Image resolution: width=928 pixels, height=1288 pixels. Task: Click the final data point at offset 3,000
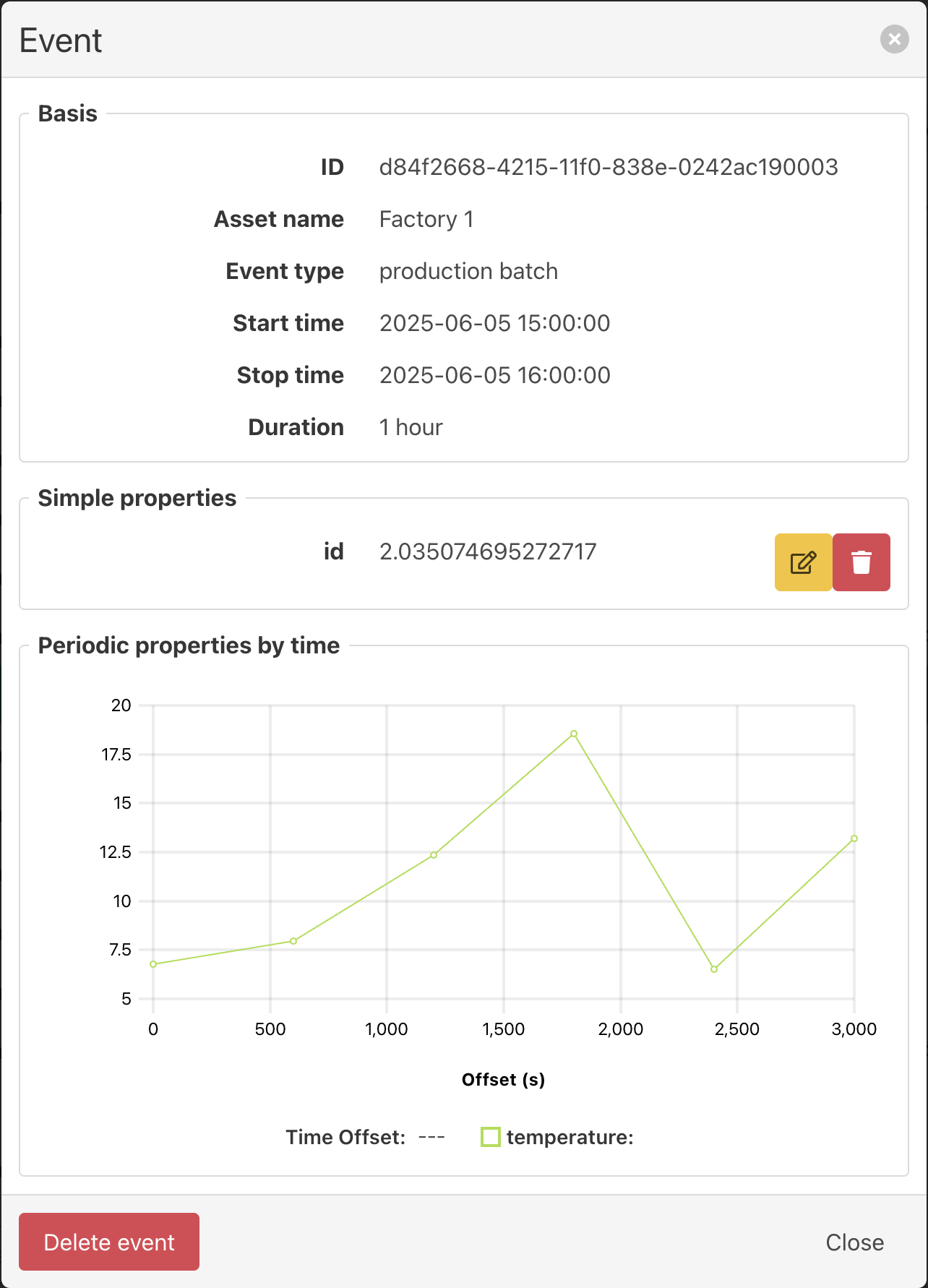tap(854, 838)
